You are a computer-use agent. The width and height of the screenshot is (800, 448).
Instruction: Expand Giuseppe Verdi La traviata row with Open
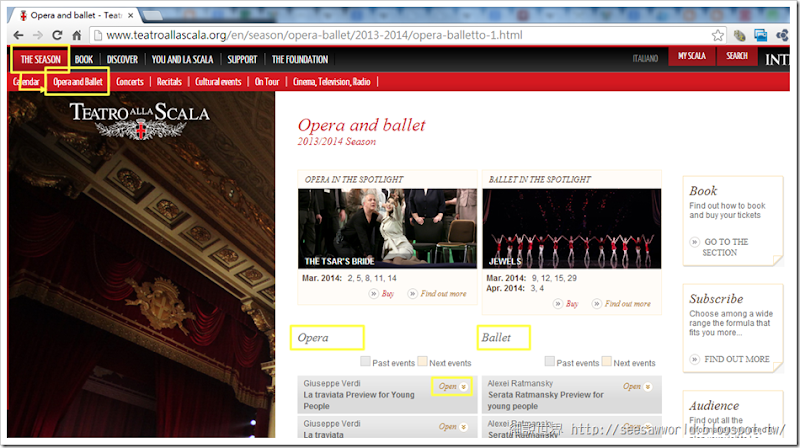coord(453,427)
